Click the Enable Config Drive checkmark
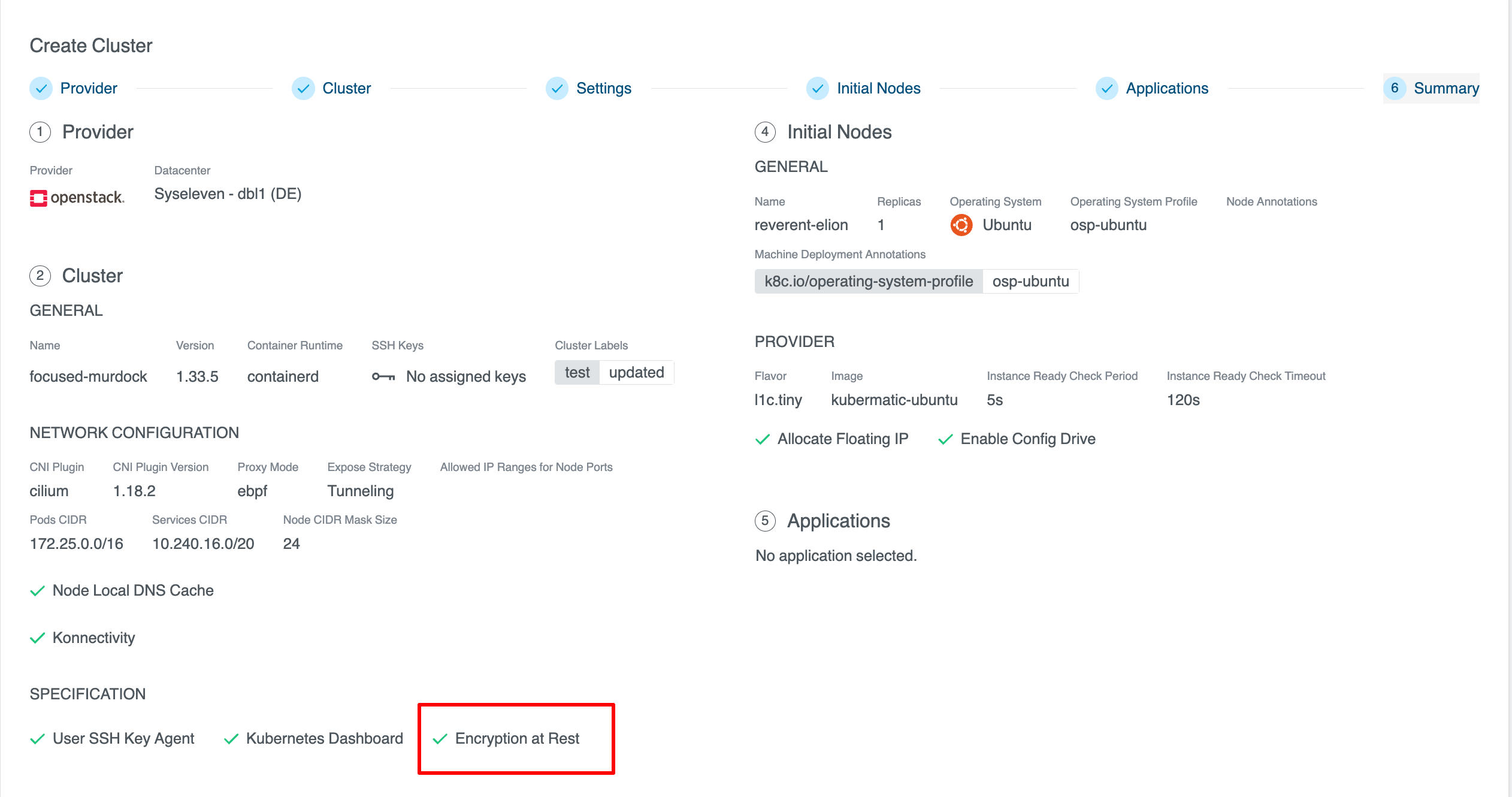 (x=945, y=439)
